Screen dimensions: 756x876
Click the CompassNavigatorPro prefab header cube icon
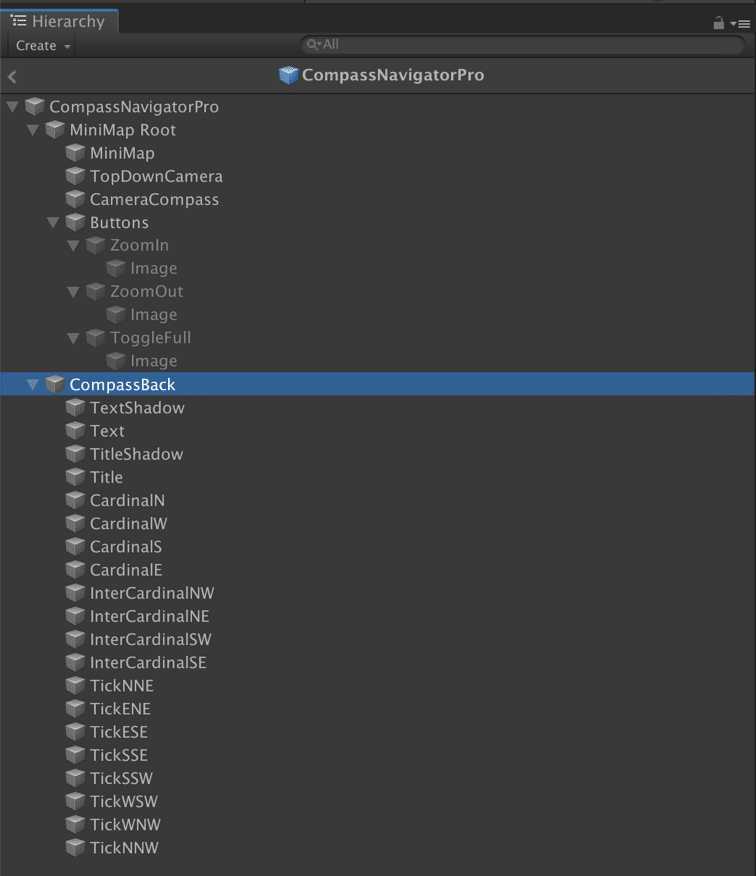click(x=289, y=76)
